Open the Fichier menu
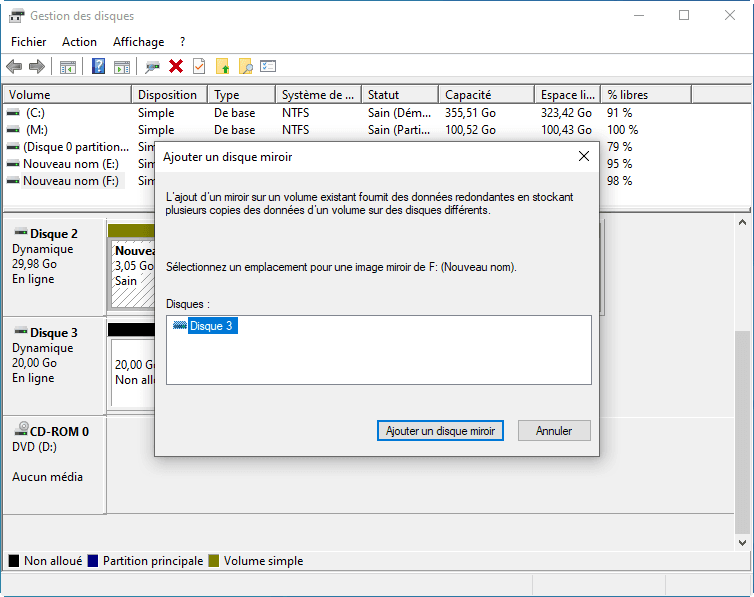 click(28, 42)
